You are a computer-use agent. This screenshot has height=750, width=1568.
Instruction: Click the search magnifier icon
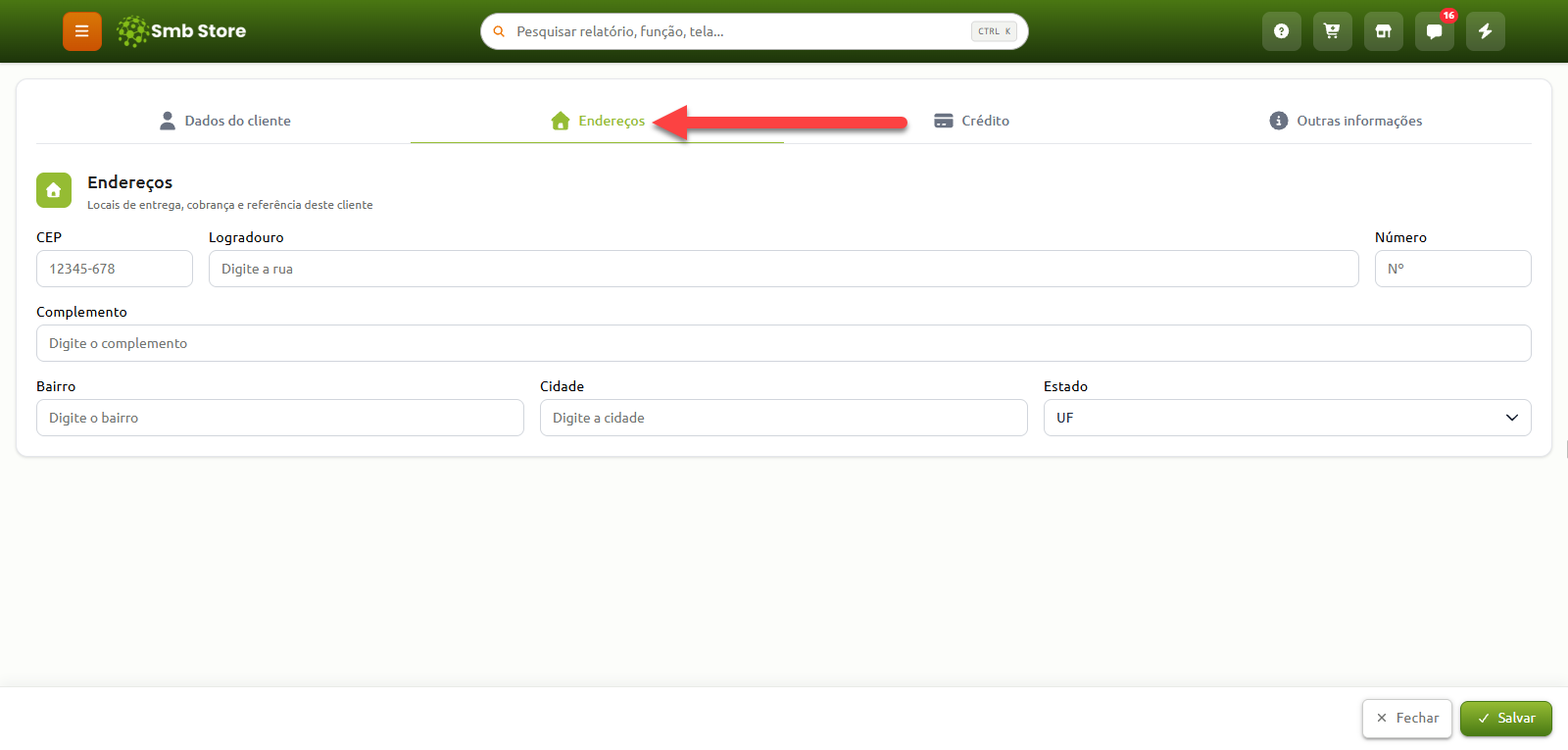pos(499,31)
